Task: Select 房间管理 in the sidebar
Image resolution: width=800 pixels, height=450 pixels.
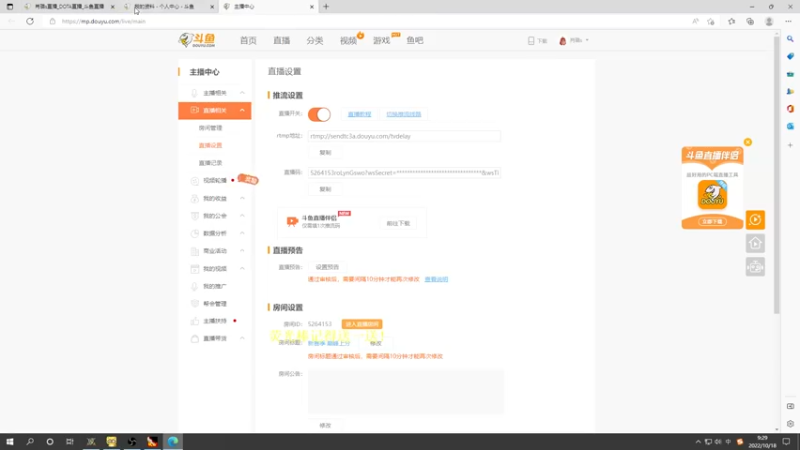Action: (x=210, y=128)
